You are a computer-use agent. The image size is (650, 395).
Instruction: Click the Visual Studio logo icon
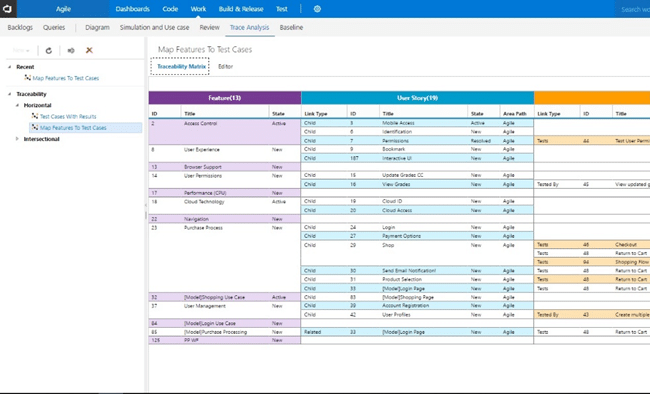7,9
